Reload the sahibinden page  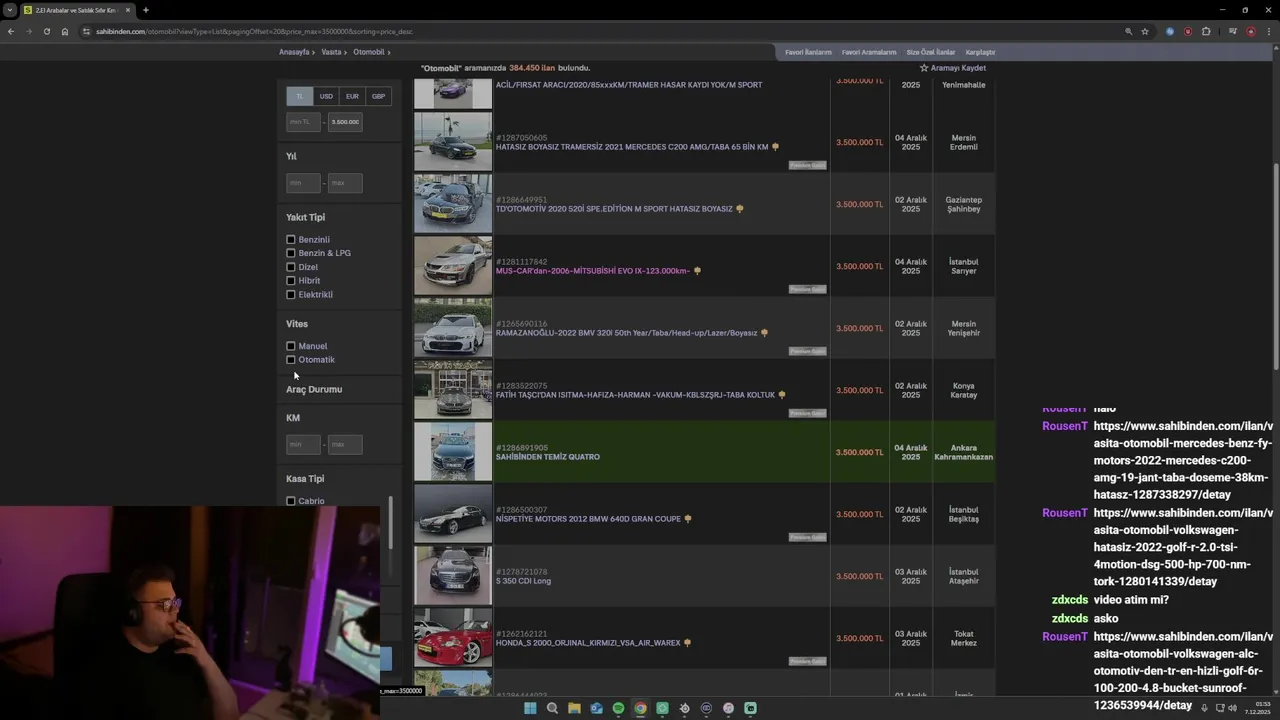pos(46,31)
